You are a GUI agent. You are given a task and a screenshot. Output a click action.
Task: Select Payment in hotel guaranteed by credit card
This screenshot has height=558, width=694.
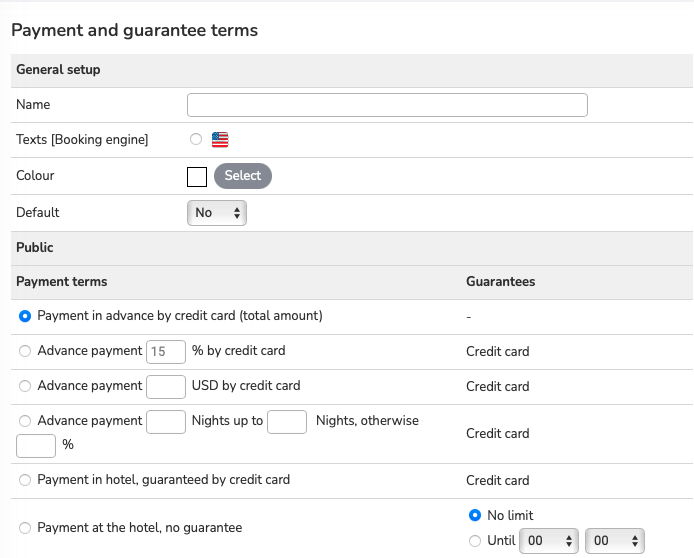25,480
